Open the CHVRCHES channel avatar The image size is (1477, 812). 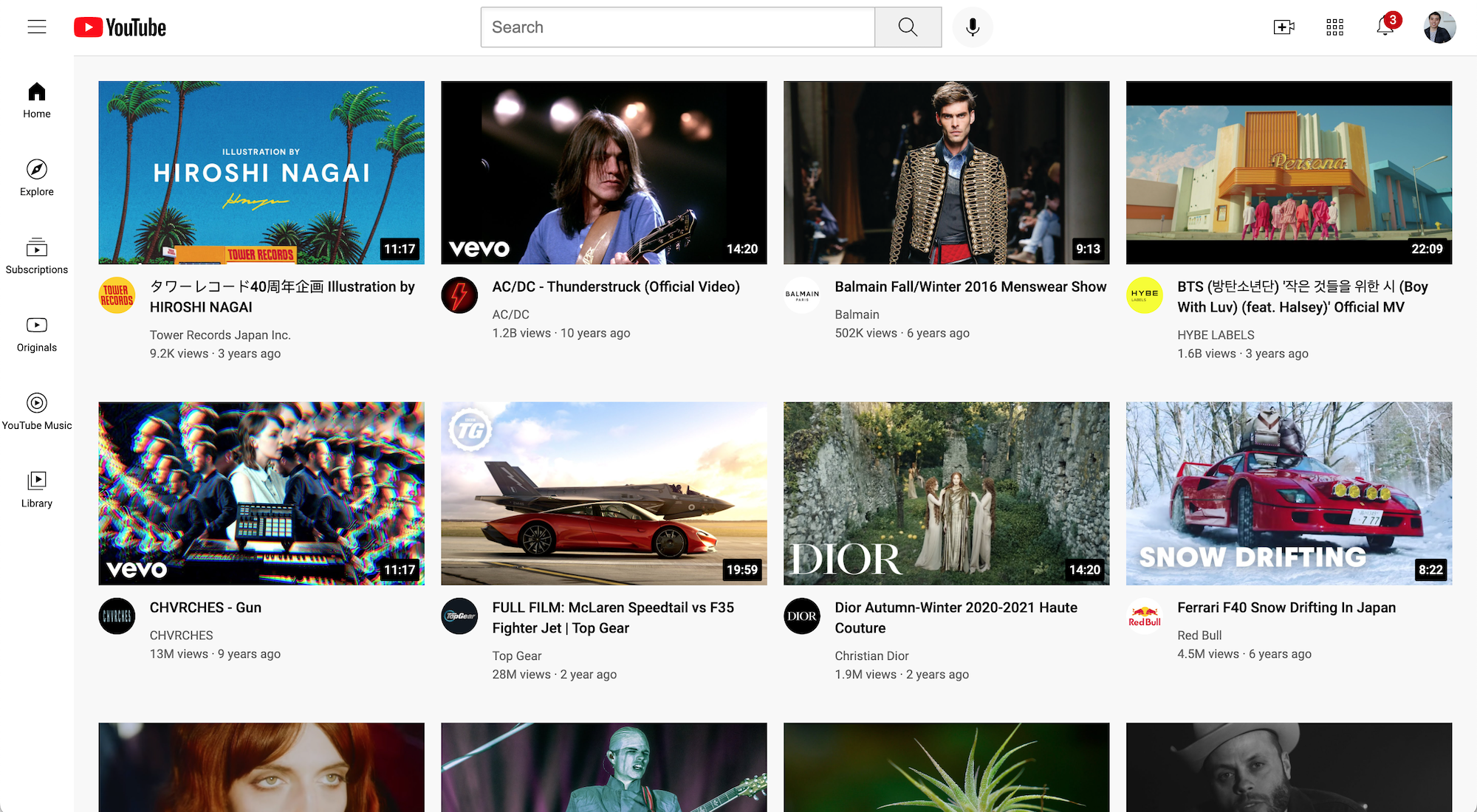[117, 616]
